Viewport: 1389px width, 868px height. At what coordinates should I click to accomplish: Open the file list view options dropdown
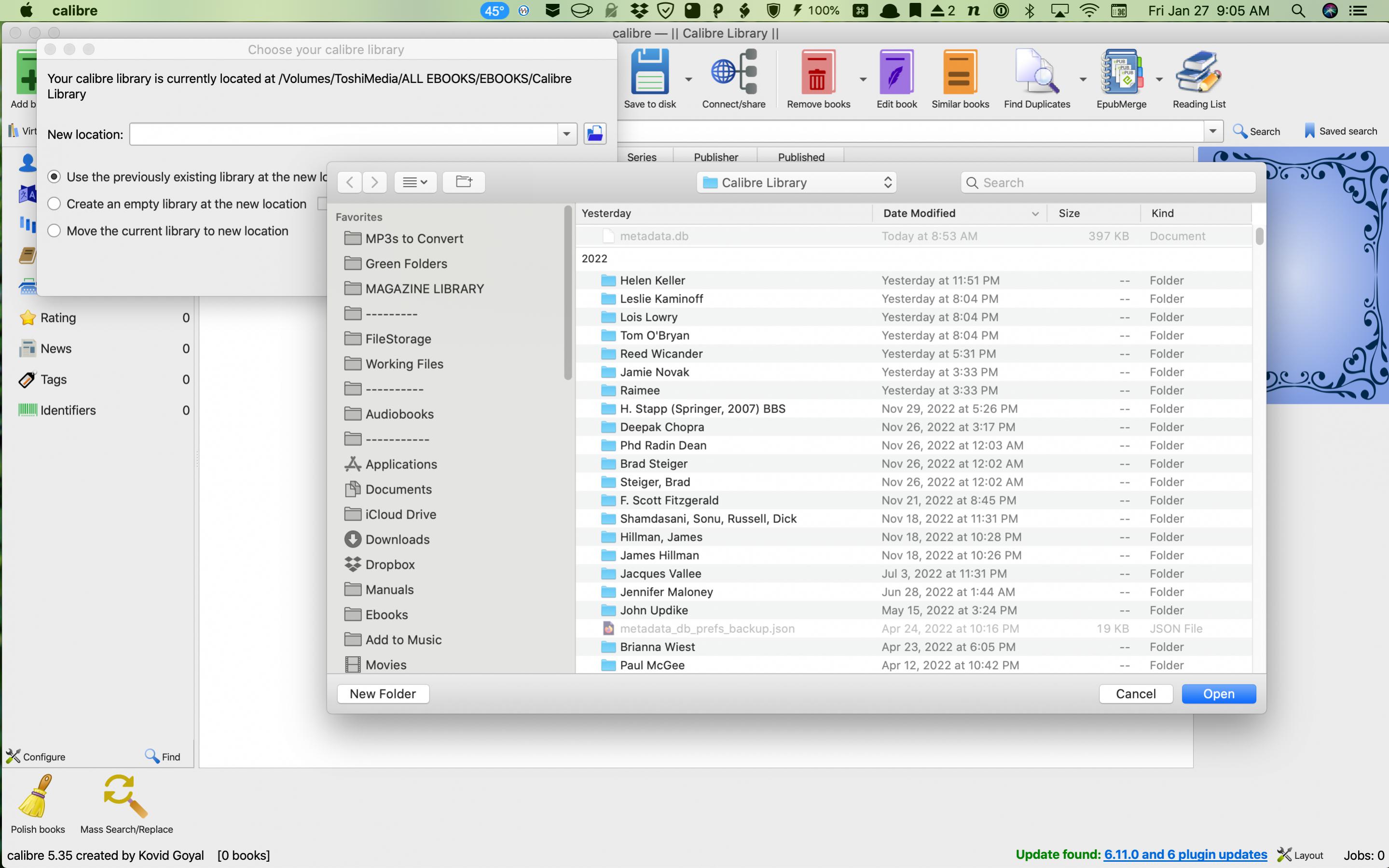tap(415, 182)
